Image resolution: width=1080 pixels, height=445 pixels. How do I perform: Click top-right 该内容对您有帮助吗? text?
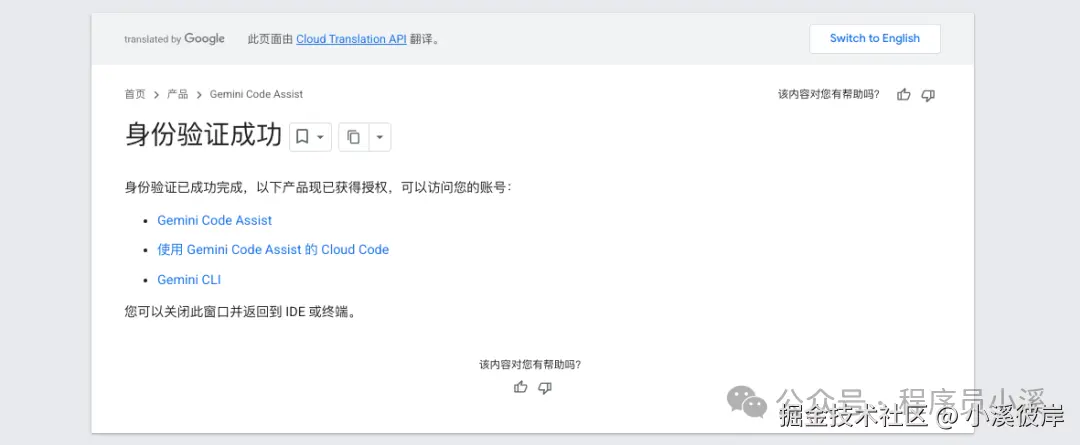(x=829, y=95)
